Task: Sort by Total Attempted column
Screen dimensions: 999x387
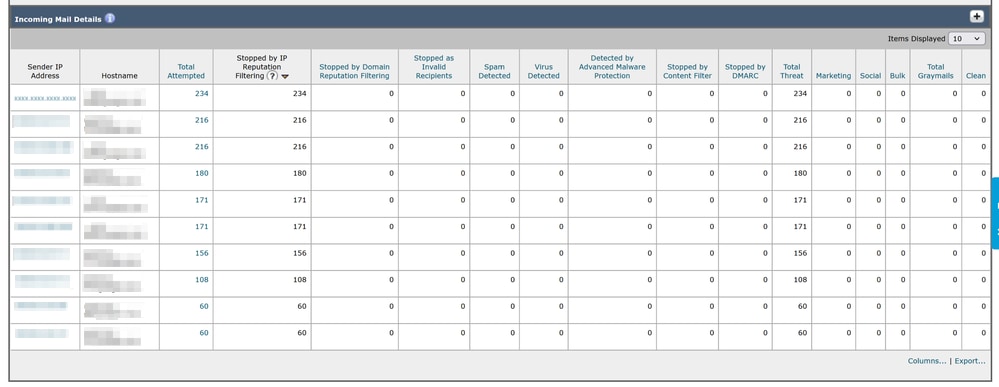Action: [186, 71]
